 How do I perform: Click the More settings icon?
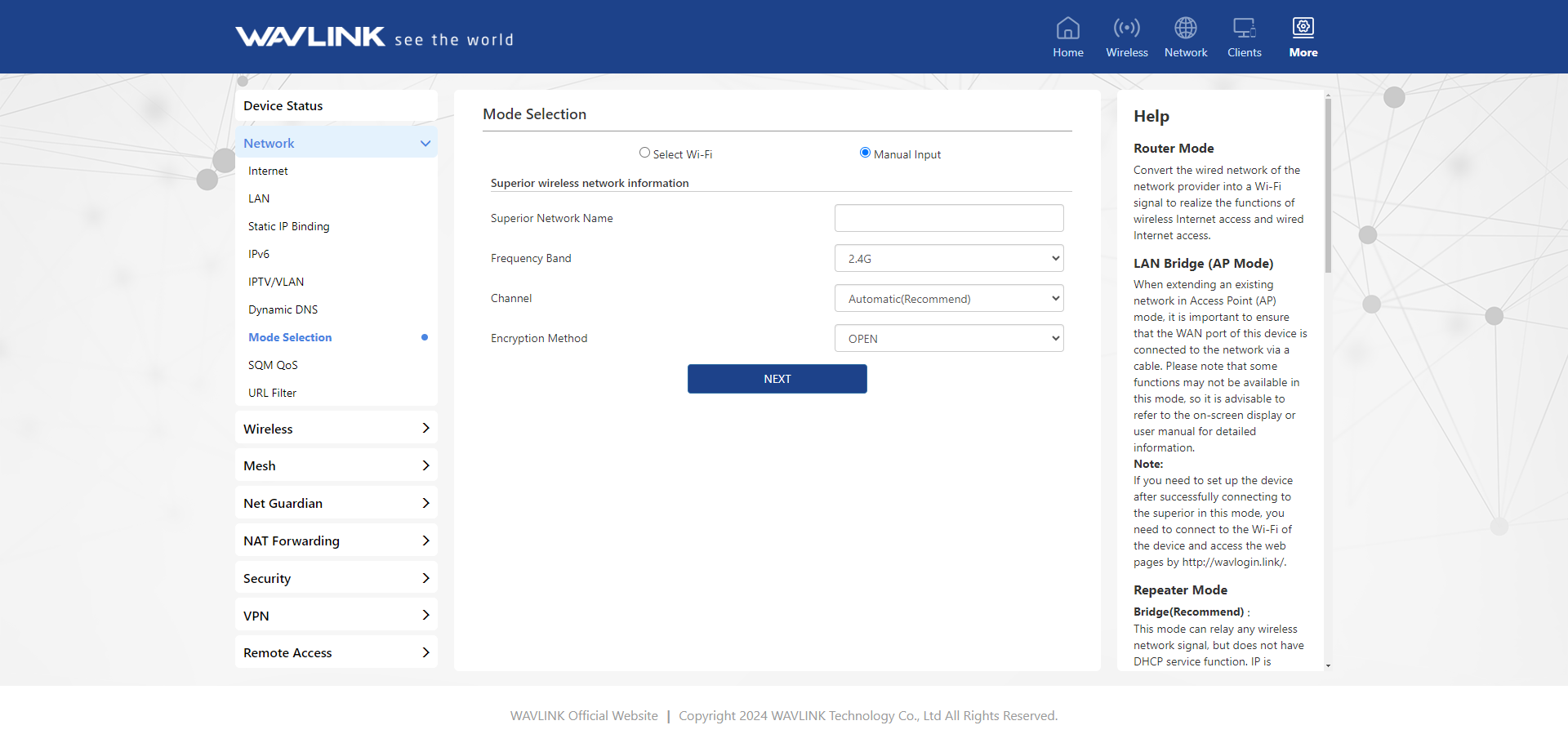click(x=1303, y=29)
